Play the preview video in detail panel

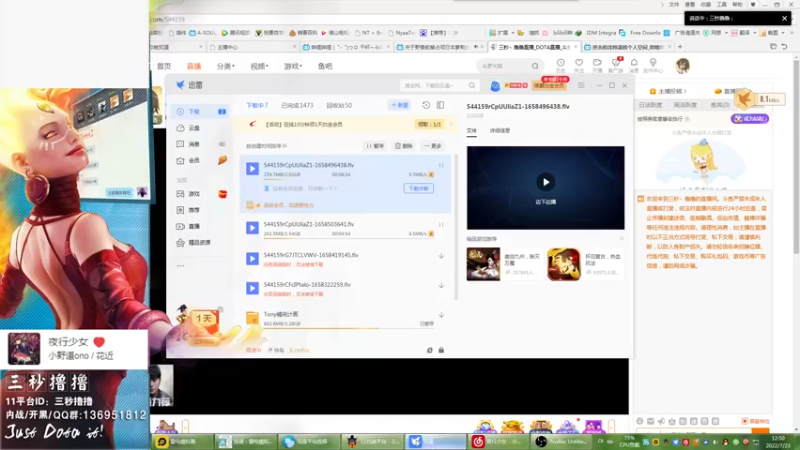tap(545, 182)
